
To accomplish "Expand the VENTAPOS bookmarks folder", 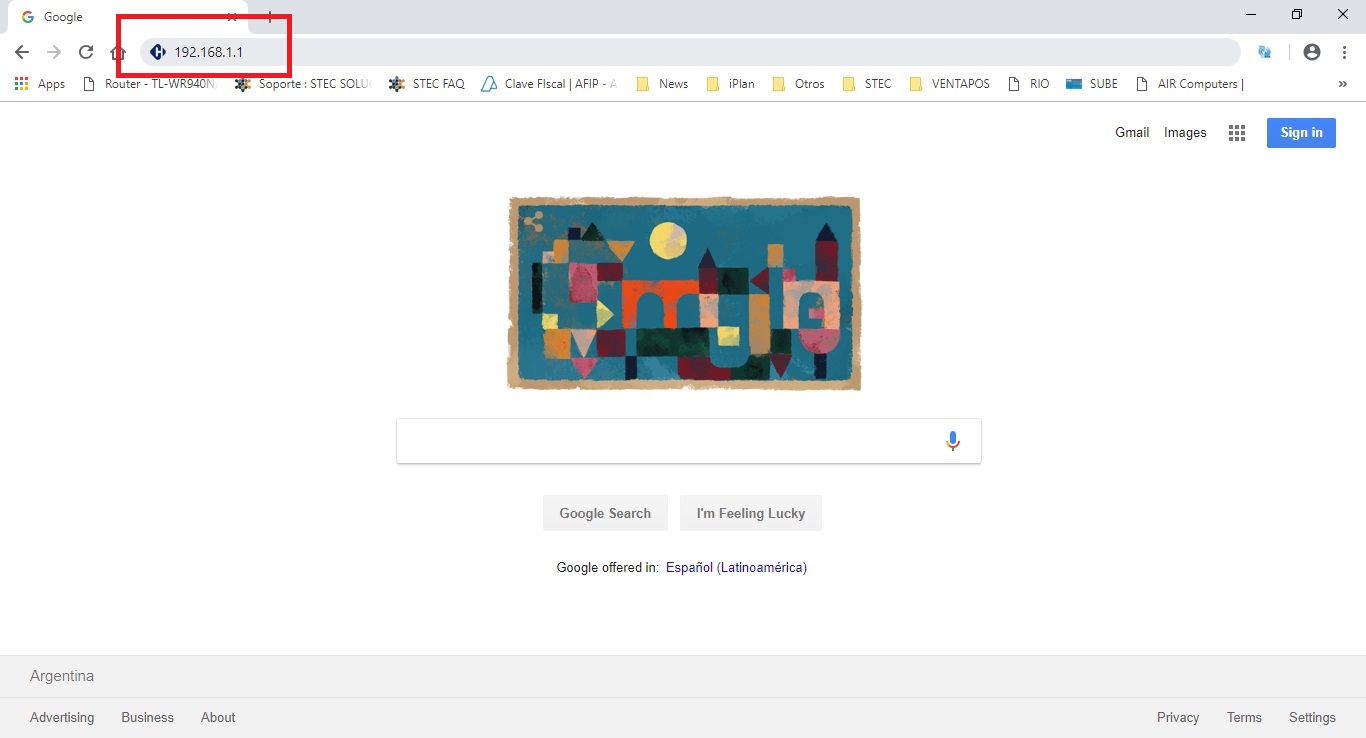I will point(949,84).
